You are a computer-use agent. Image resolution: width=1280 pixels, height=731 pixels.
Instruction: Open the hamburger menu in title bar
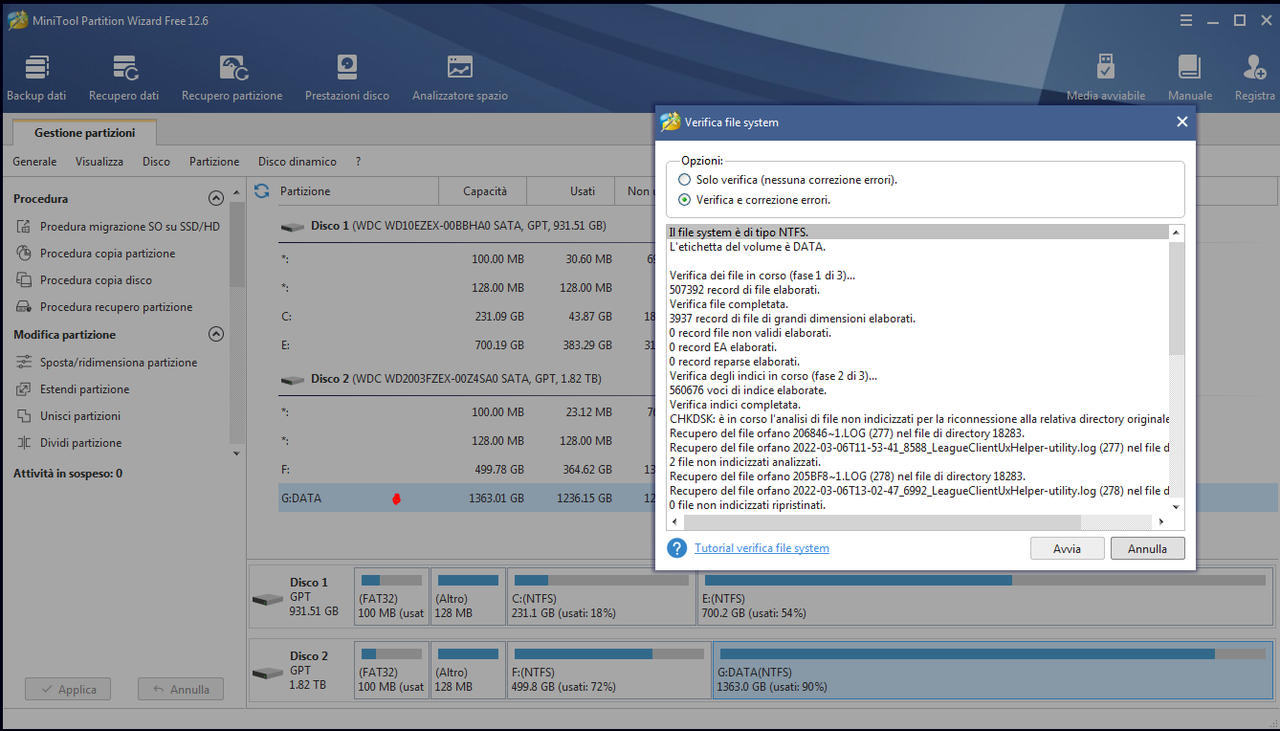click(x=1187, y=20)
